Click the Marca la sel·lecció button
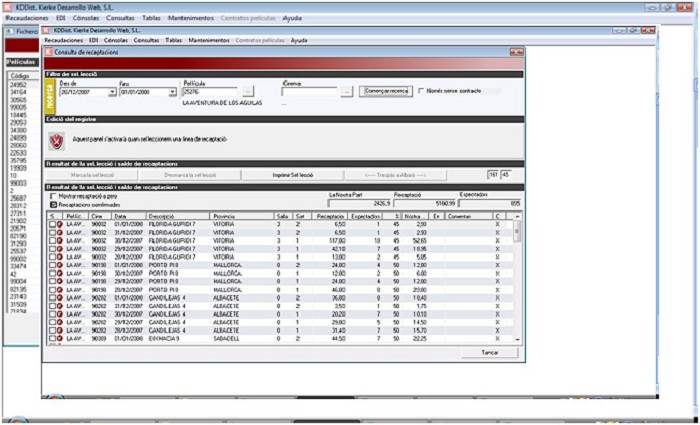 [x=93, y=175]
